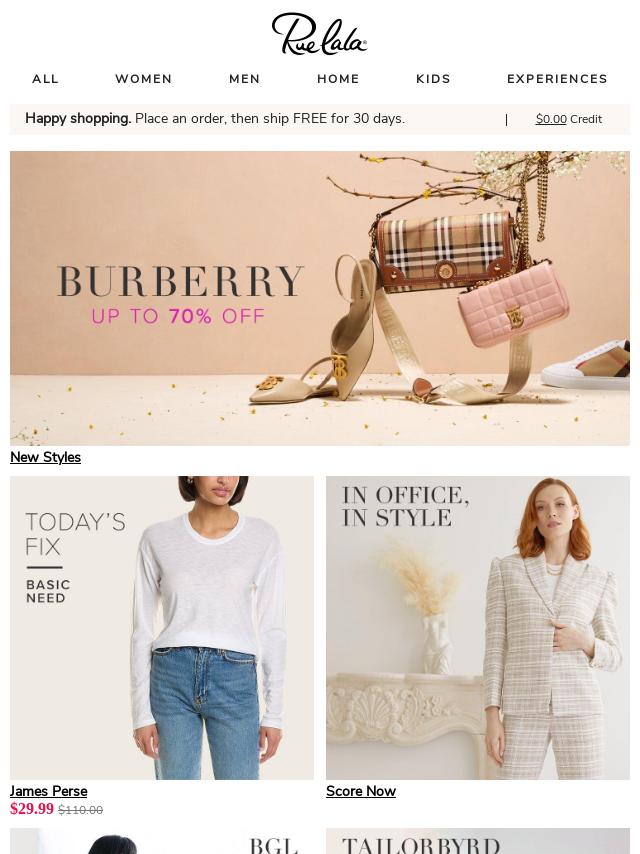This screenshot has width=640, height=854.
Task: Follow the New Styles link
Action: 45,457
